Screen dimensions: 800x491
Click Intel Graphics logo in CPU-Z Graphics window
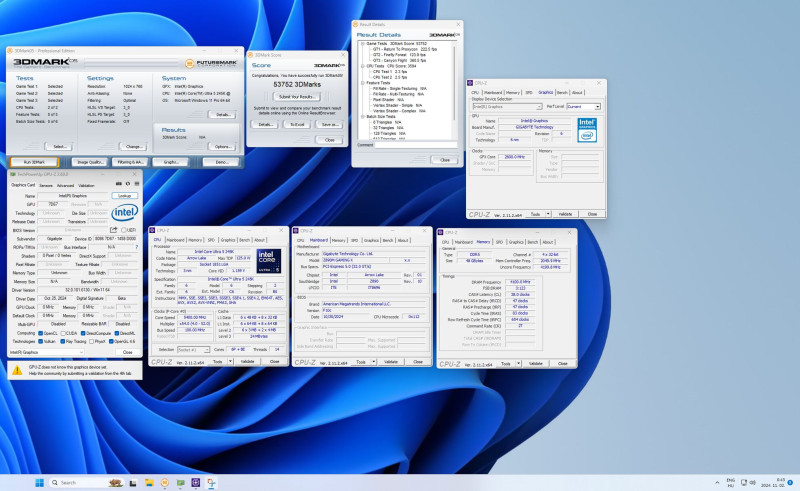click(x=587, y=130)
